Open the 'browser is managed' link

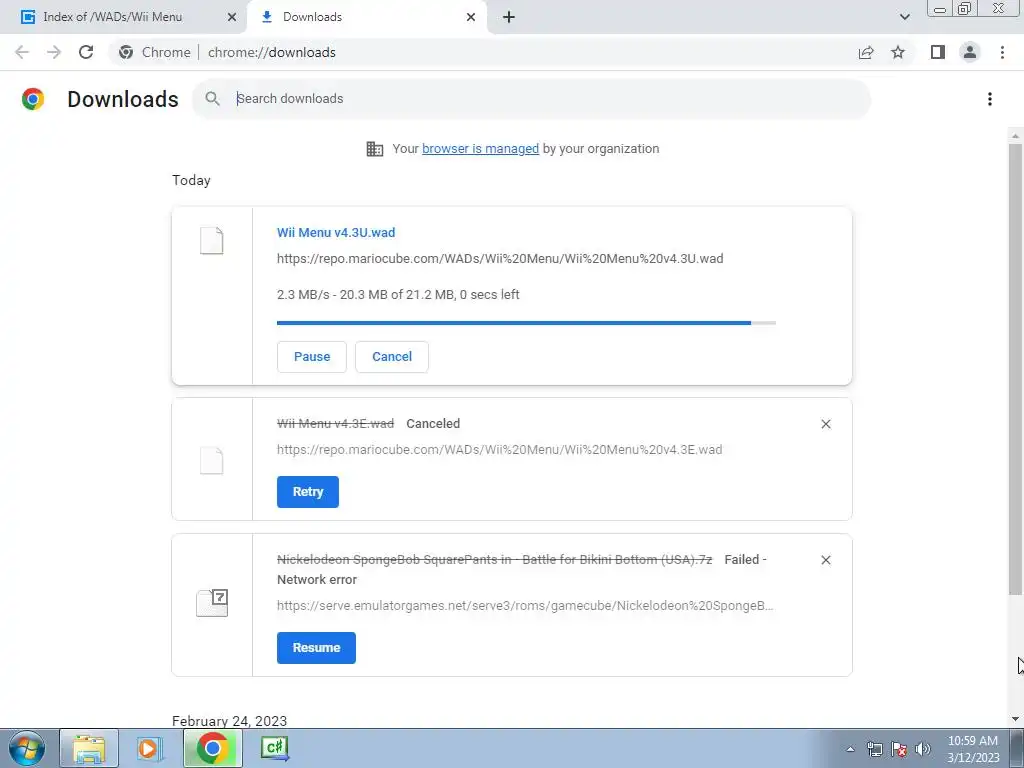click(480, 149)
